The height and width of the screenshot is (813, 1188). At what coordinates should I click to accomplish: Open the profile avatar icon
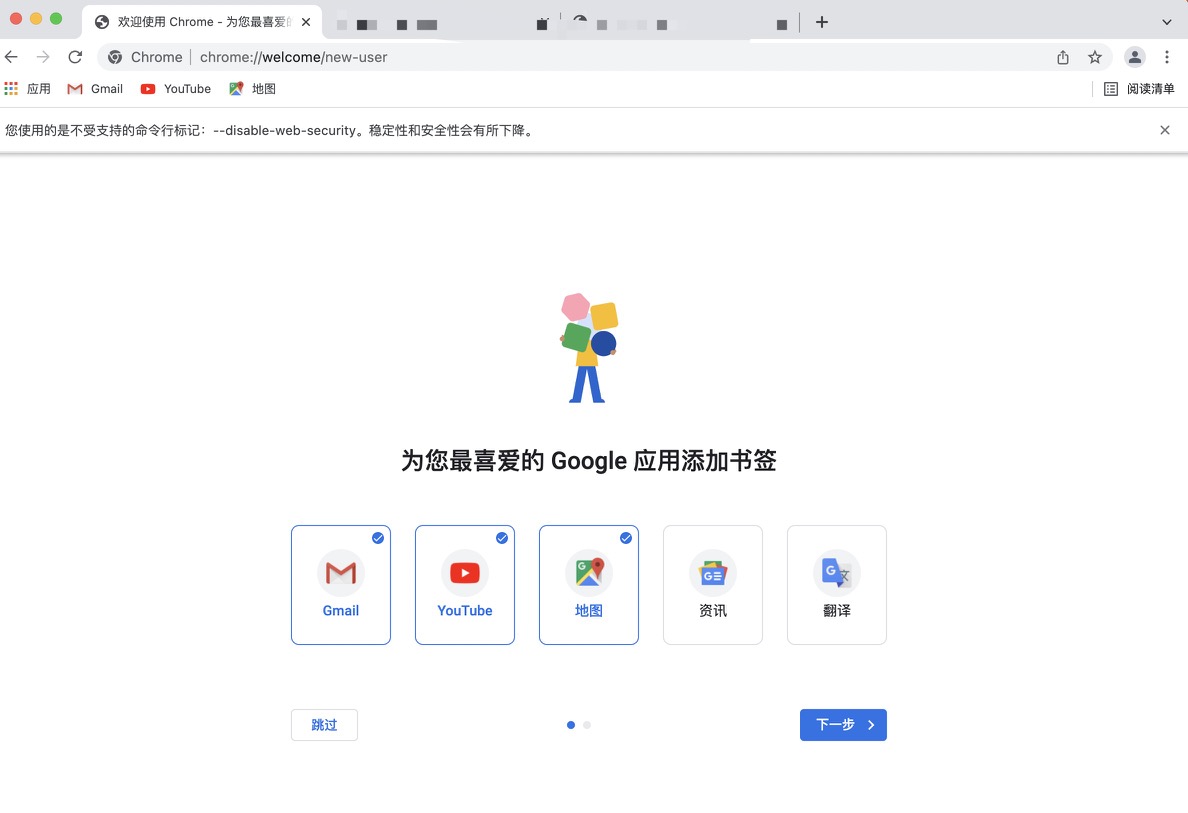click(x=1134, y=57)
